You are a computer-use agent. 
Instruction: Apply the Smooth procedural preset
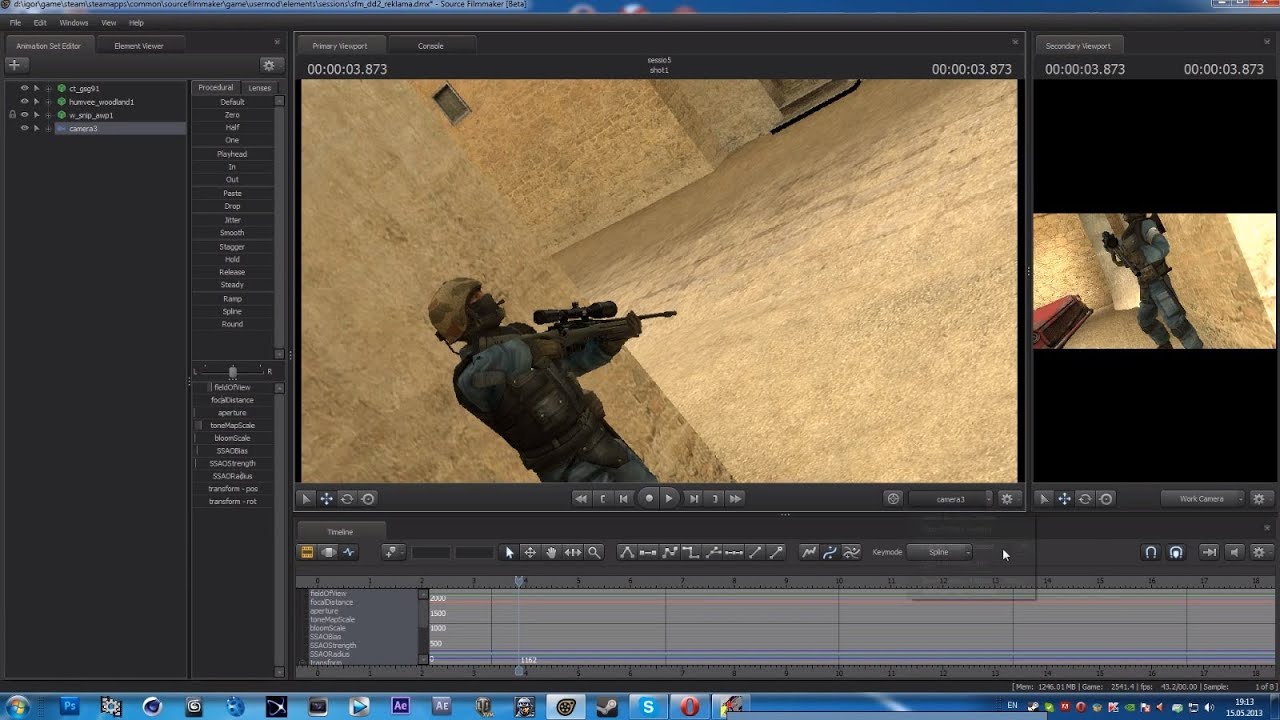coord(232,233)
